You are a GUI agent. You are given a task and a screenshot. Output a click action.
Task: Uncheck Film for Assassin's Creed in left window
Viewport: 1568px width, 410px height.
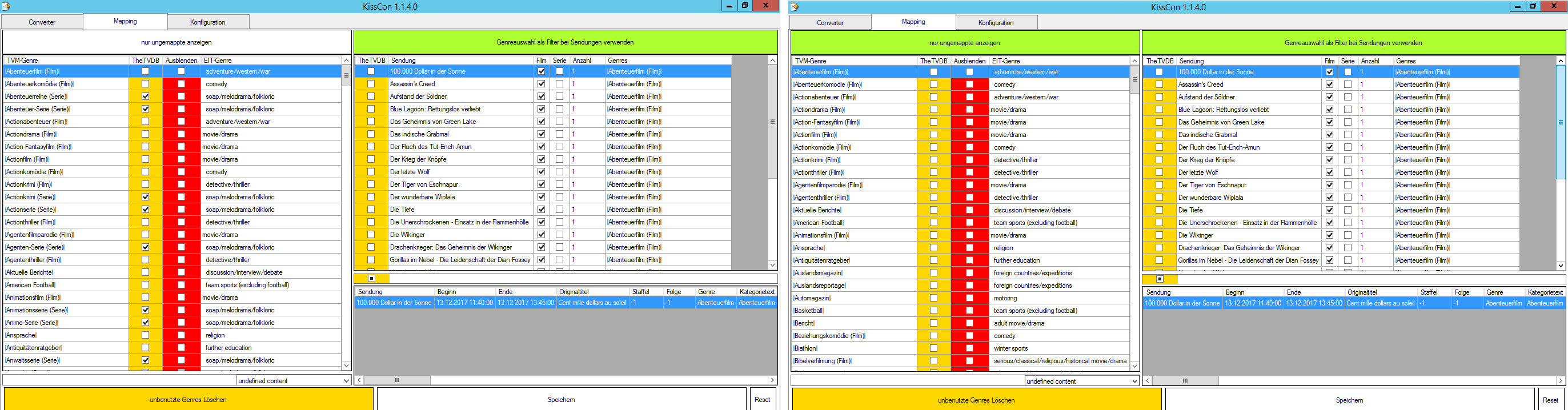click(541, 84)
